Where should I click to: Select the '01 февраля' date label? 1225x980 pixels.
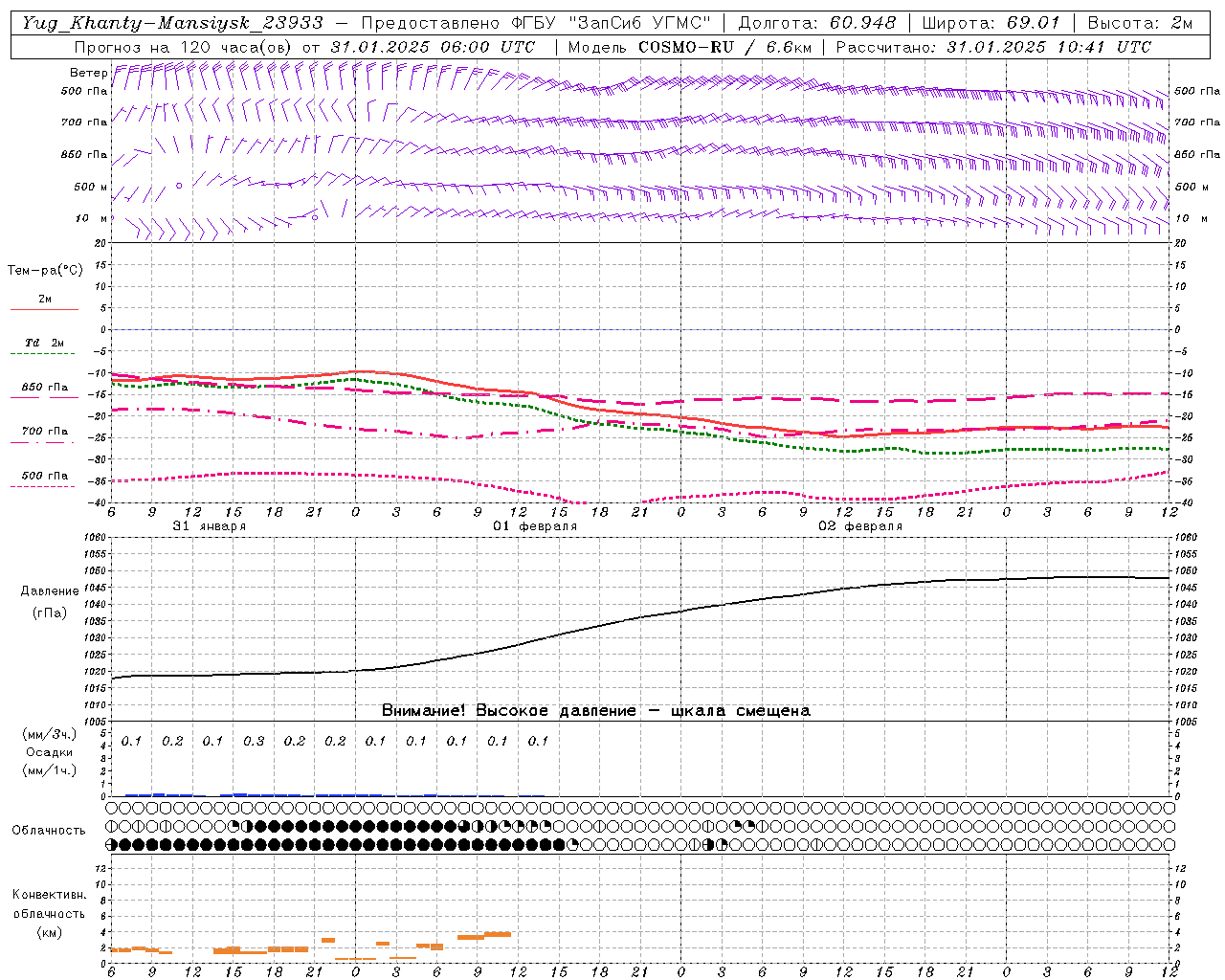coord(535,526)
